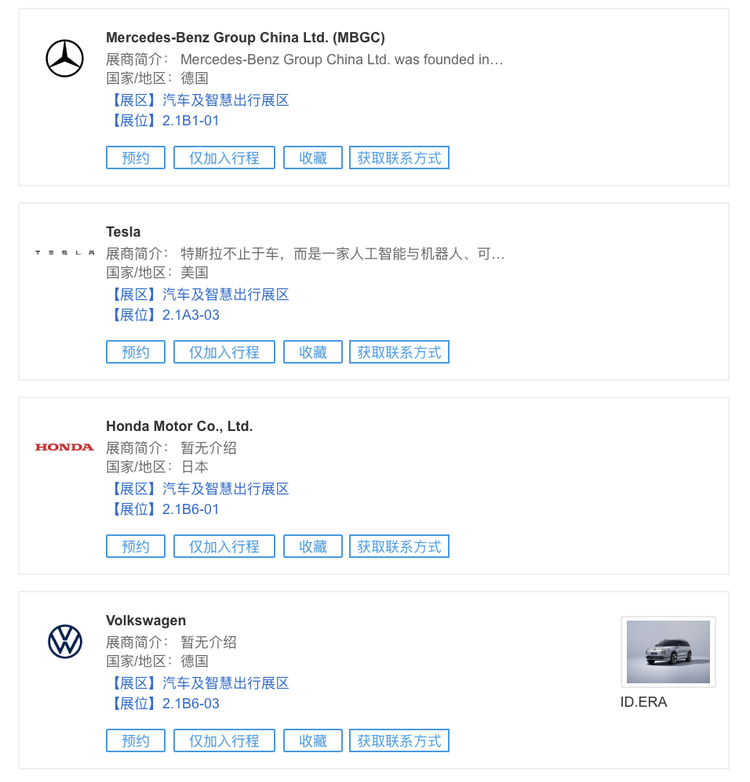Screen dimensions: 750x782
Task: Favorite (收藏) the Mercedes-Benz exhibitor
Action: pyautogui.click(x=313, y=158)
